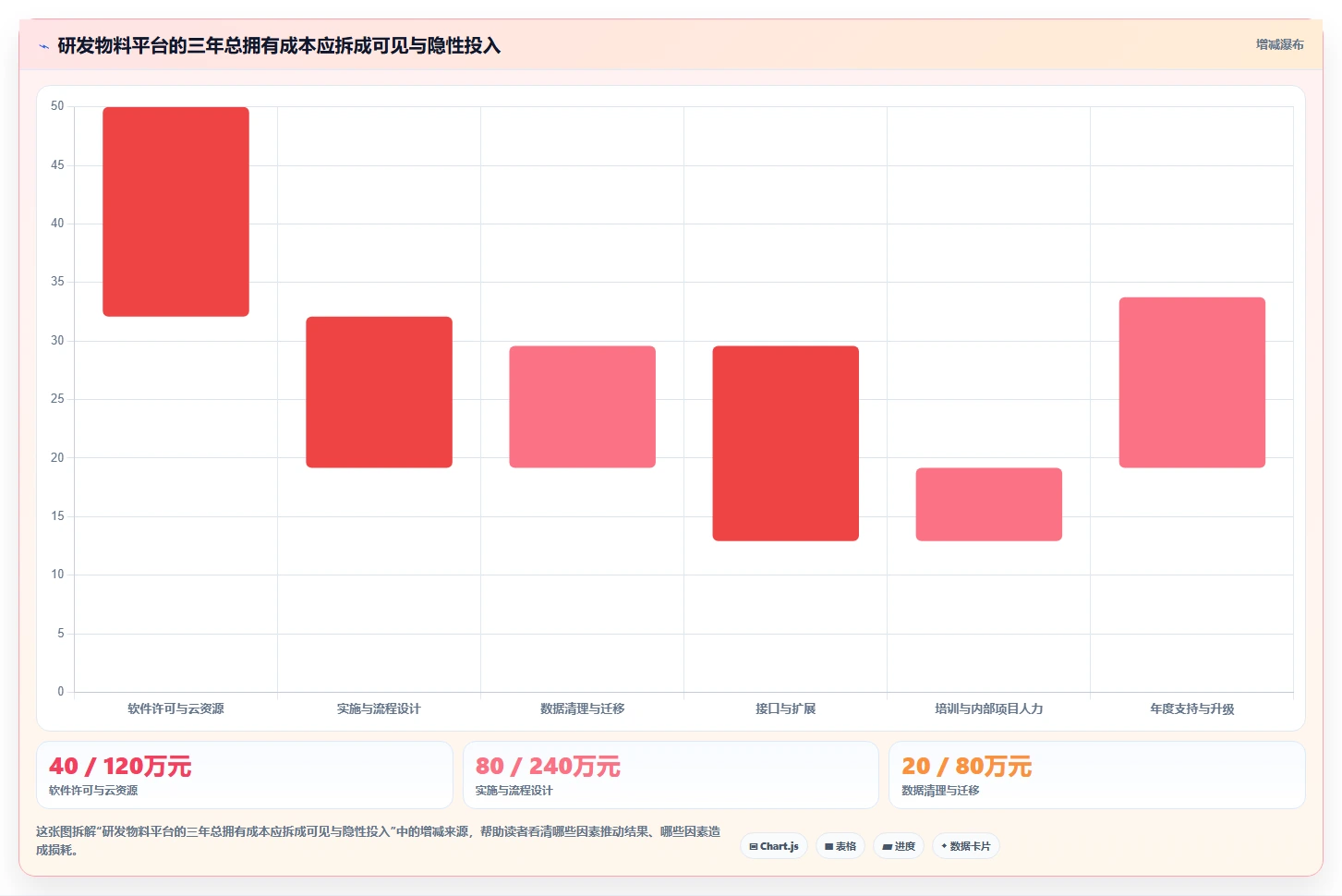Click the 接口与扩展 waterfall bar
This screenshot has width=1342, height=896.
(785, 443)
